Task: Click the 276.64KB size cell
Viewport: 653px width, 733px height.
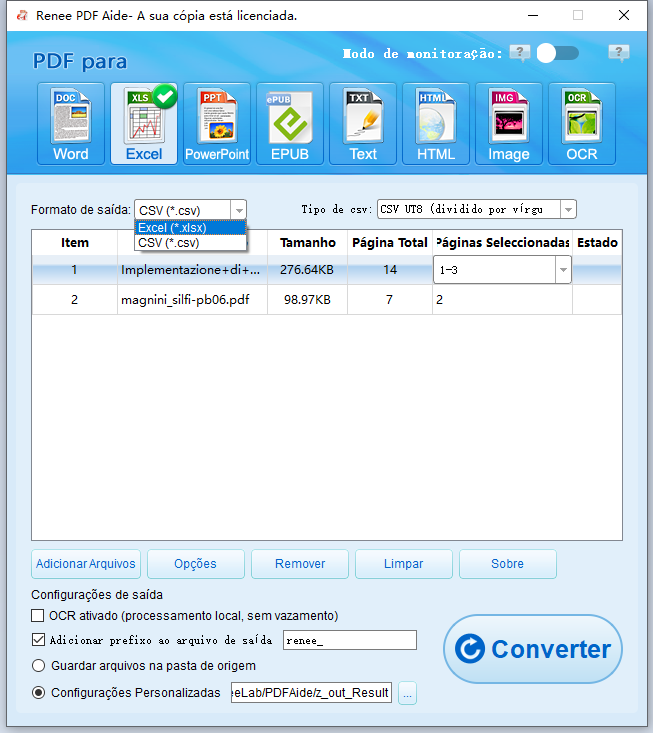Action: click(307, 270)
